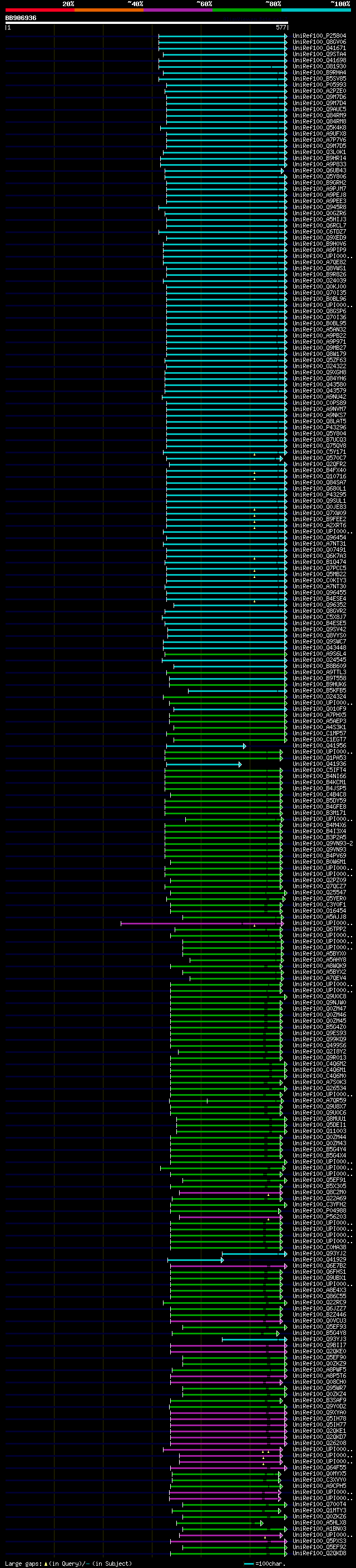Image resolution: width=356 pixels, height=1568 pixels.
Task: Click hit label UniRef100_C1EGT7
Action: [x=319, y=740]
